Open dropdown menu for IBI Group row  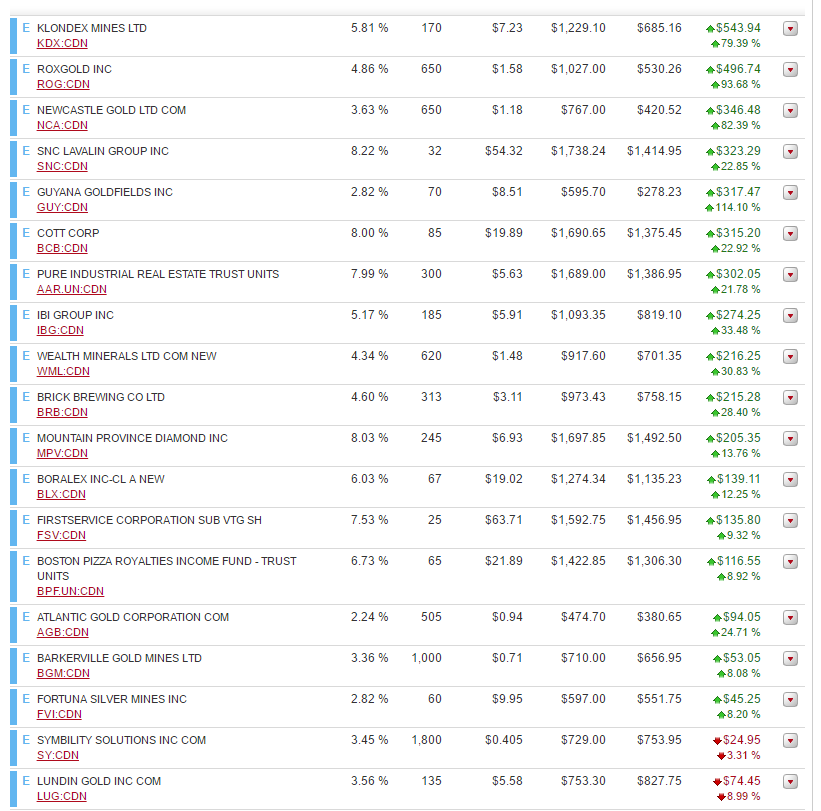coord(790,315)
